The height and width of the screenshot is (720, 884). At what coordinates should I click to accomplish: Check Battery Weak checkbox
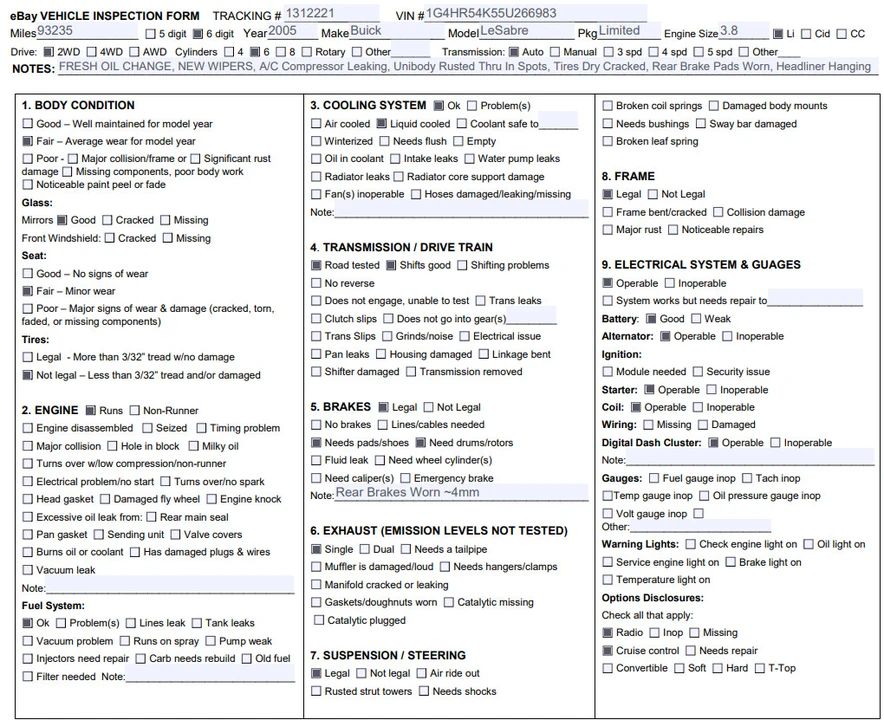[x=696, y=319]
